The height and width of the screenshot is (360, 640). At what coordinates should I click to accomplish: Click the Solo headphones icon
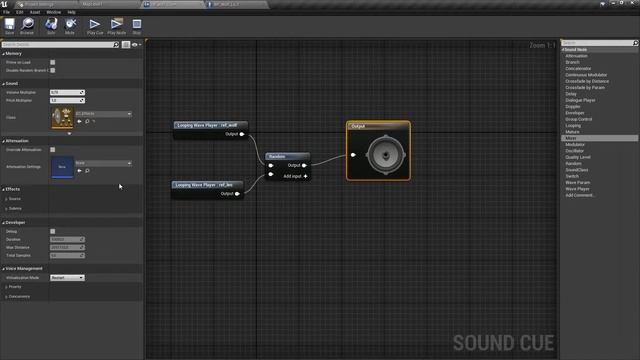click(51, 24)
